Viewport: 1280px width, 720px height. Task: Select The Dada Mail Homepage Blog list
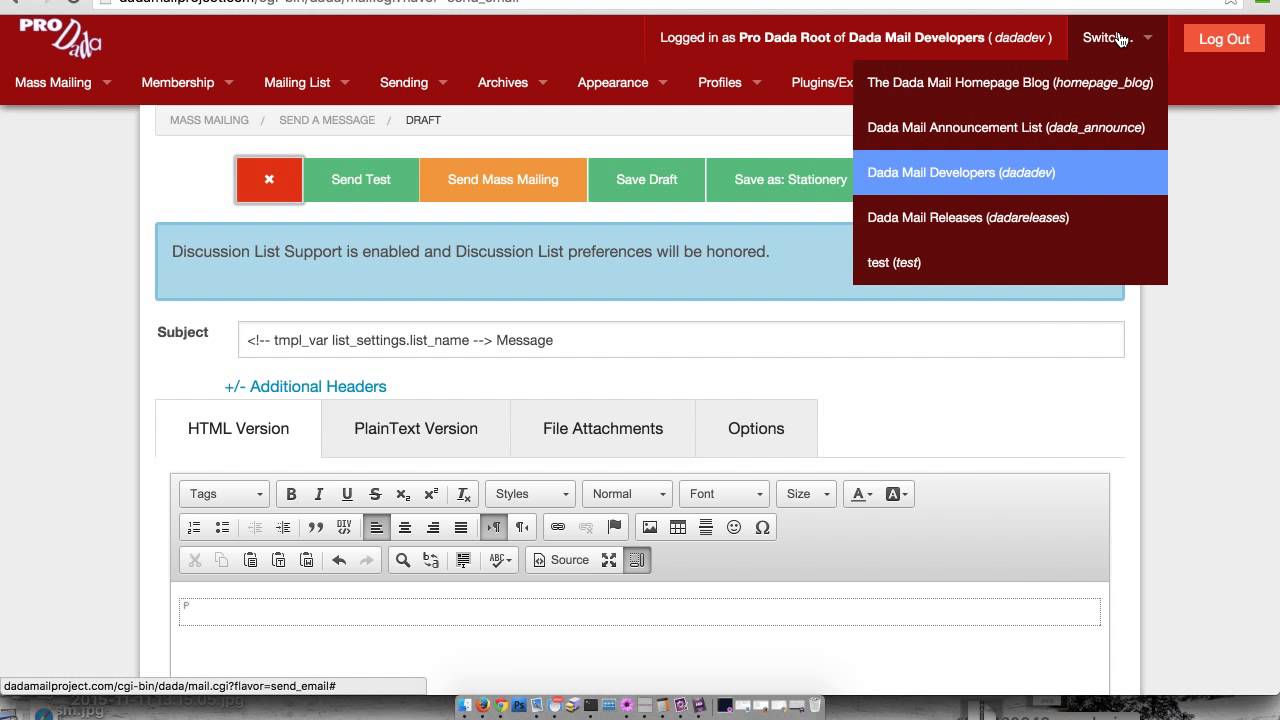point(1010,82)
